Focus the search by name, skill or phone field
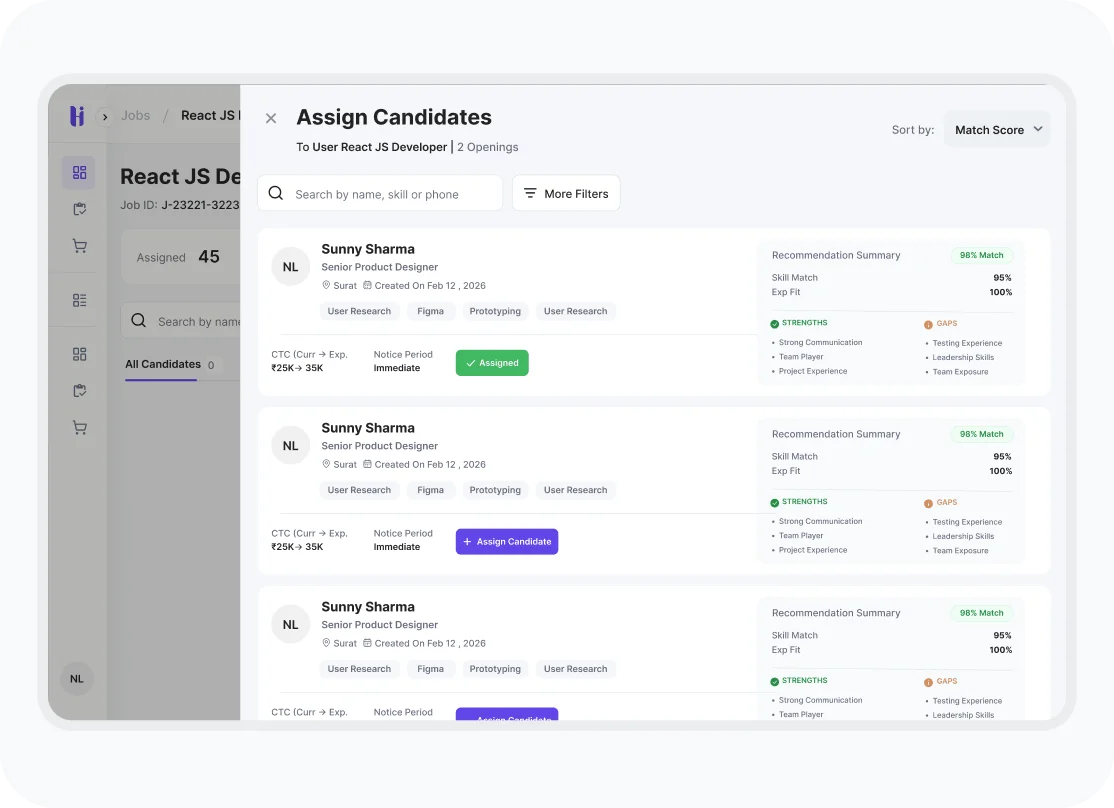The width and height of the screenshot is (1114, 808). point(390,194)
